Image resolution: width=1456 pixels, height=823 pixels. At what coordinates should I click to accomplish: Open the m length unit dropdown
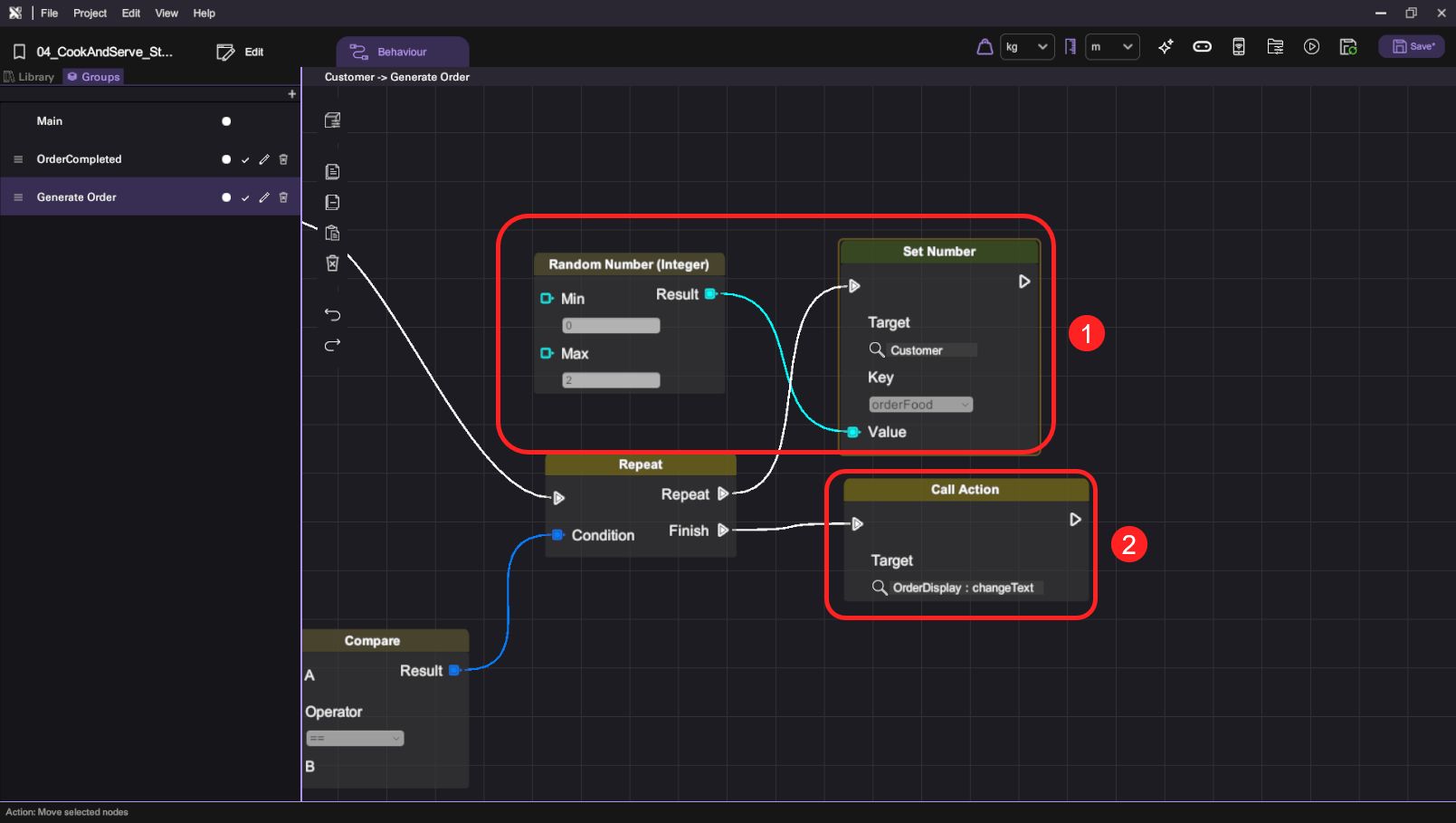pos(1111,47)
